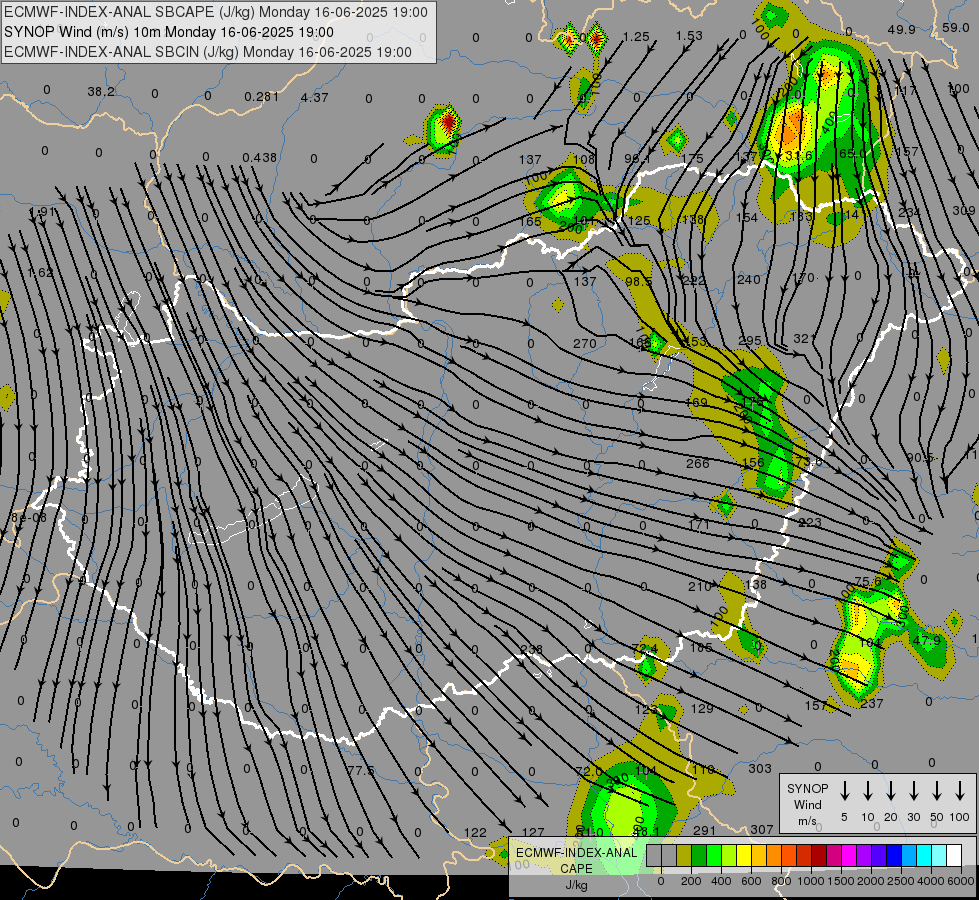Click the 800 tick on CAPE scale

click(x=781, y=881)
